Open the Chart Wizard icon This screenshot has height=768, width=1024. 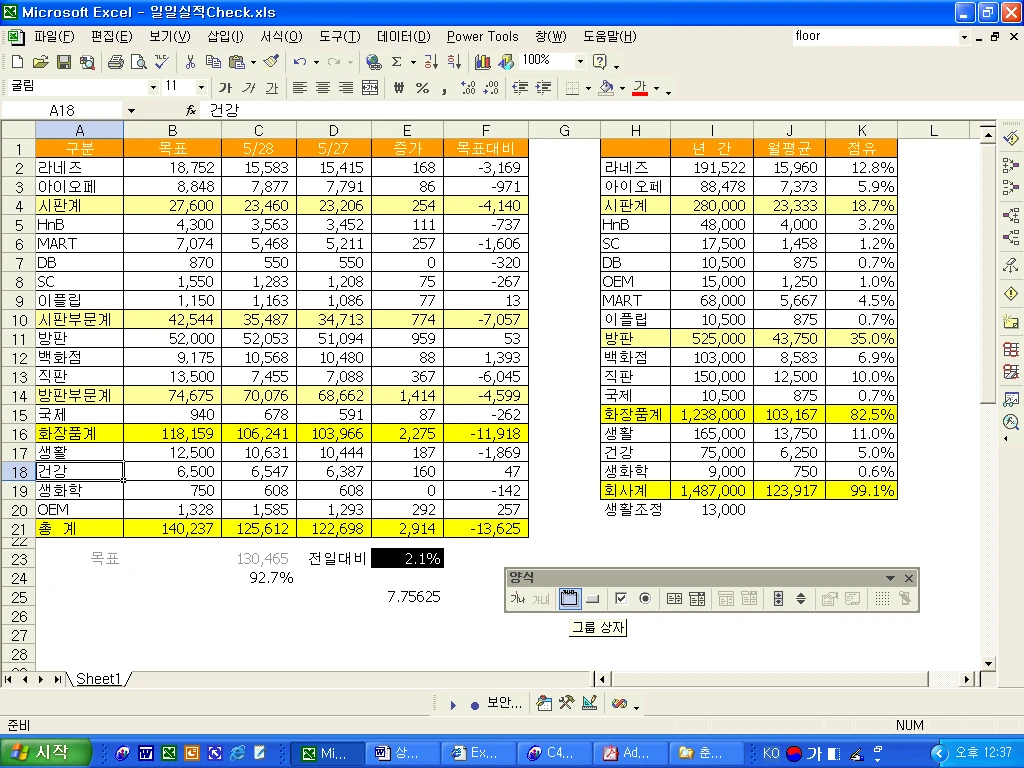483,62
